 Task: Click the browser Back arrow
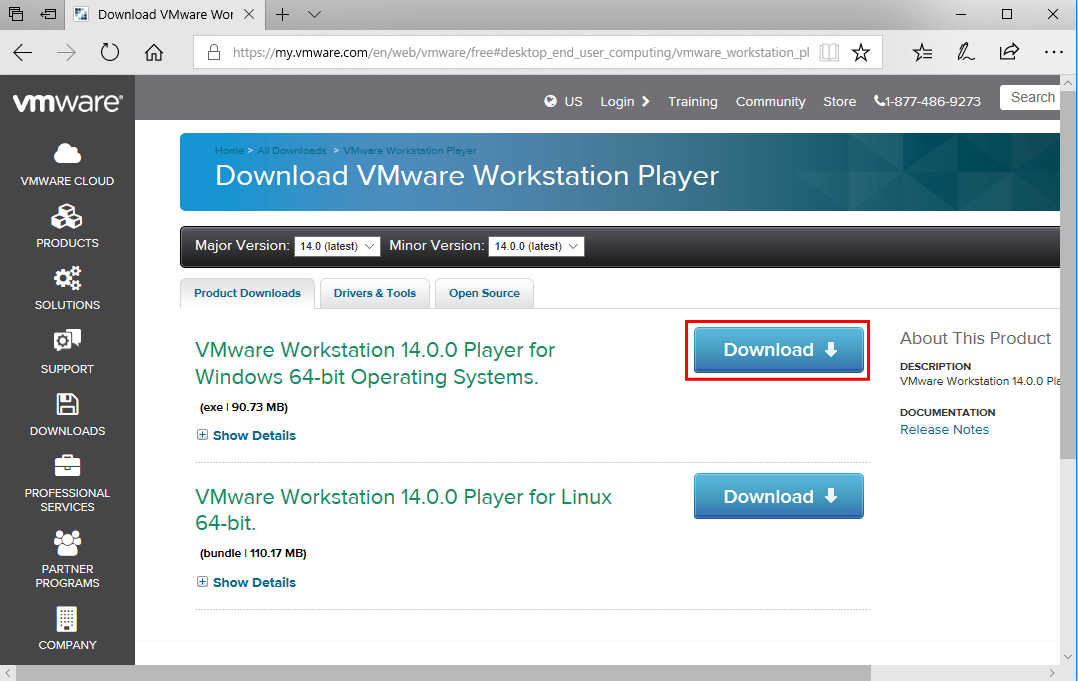pos(23,52)
